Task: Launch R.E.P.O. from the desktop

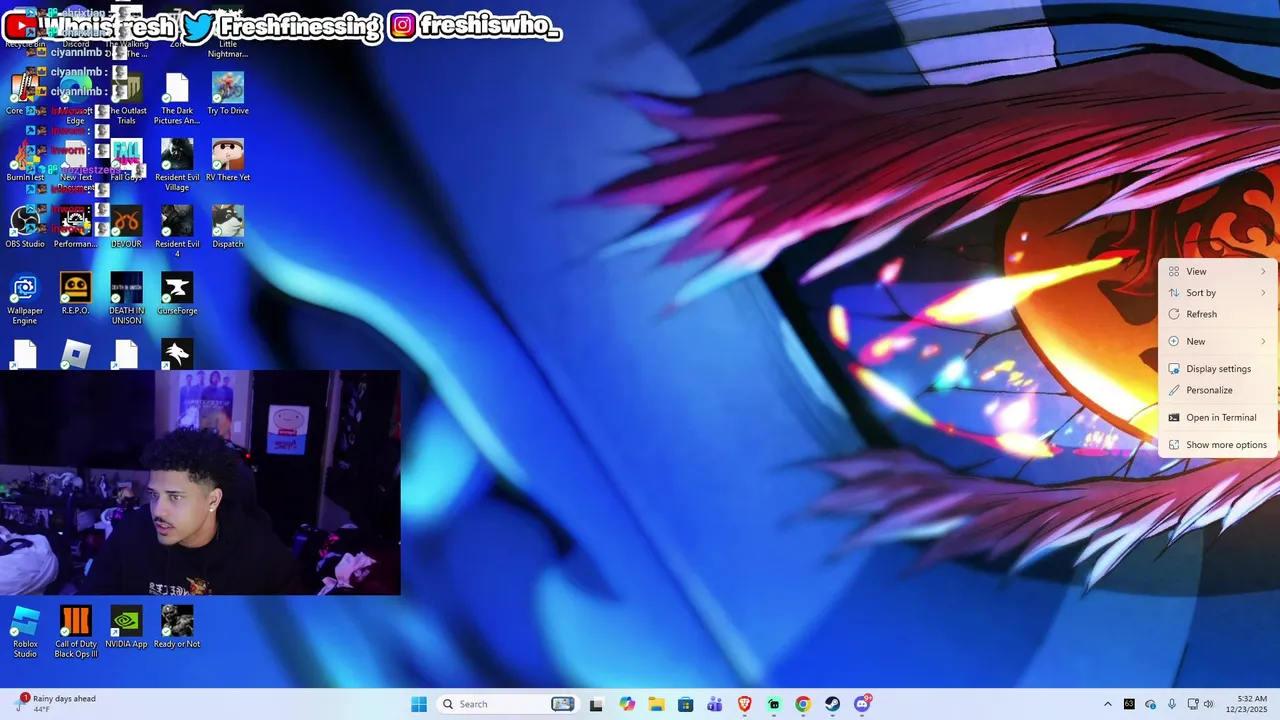Action: [76, 294]
